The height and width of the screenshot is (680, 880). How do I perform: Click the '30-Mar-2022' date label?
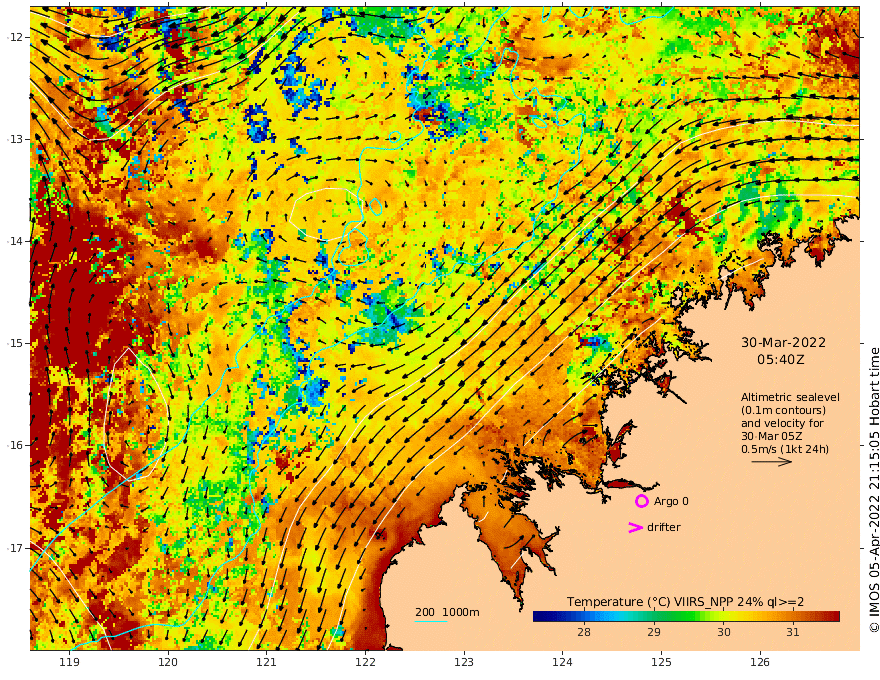coord(783,342)
